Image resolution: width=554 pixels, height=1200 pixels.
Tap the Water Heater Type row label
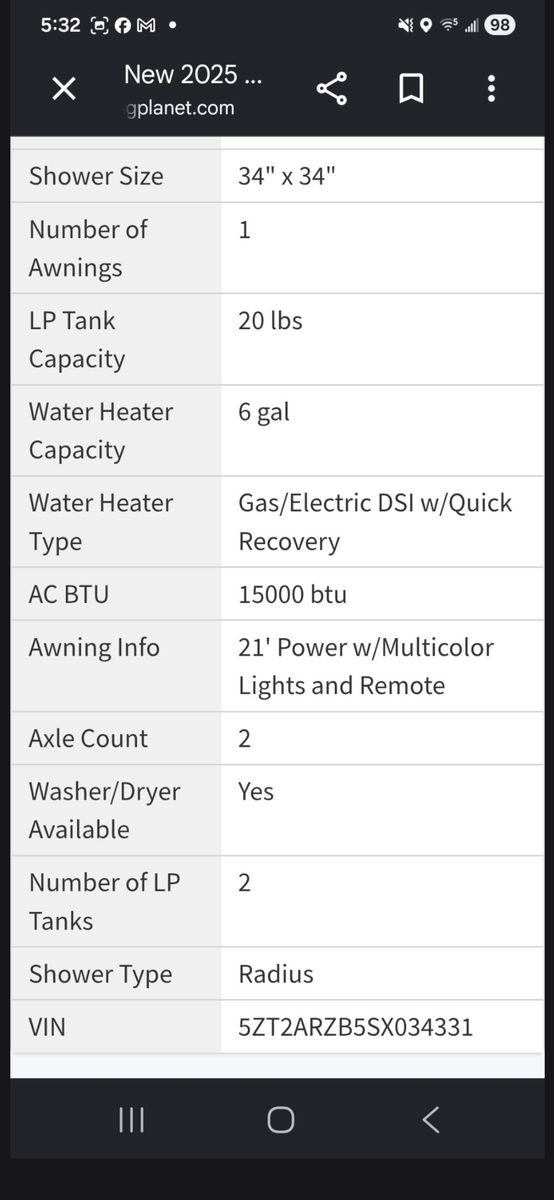[101, 522]
